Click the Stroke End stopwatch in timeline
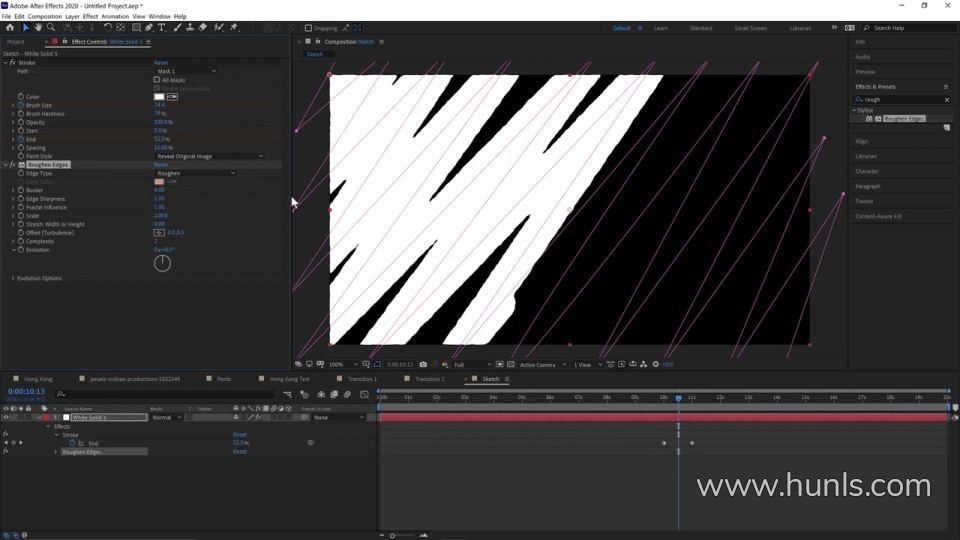The width and height of the screenshot is (960, 540). [x=72, y=443]
